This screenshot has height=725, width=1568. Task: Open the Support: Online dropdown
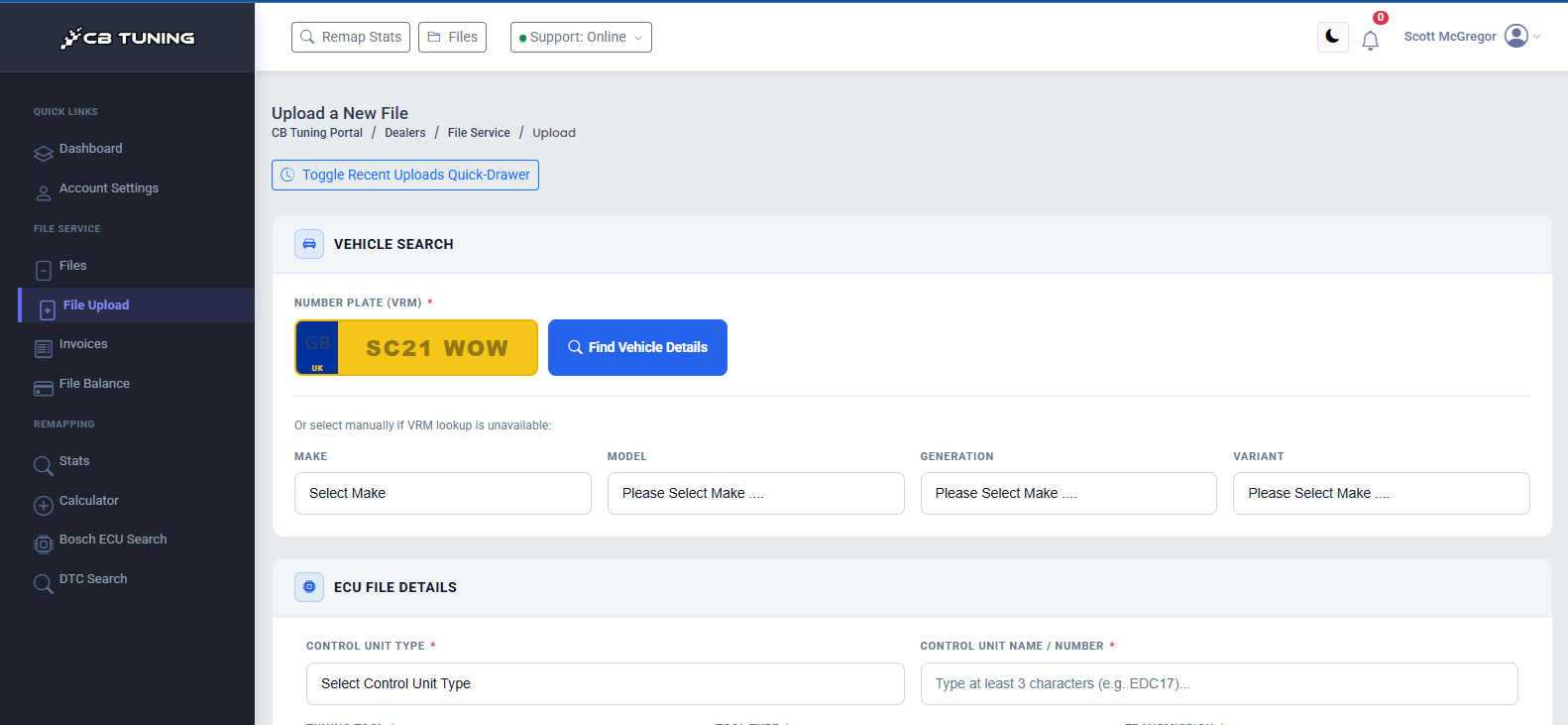pos(581,37)
